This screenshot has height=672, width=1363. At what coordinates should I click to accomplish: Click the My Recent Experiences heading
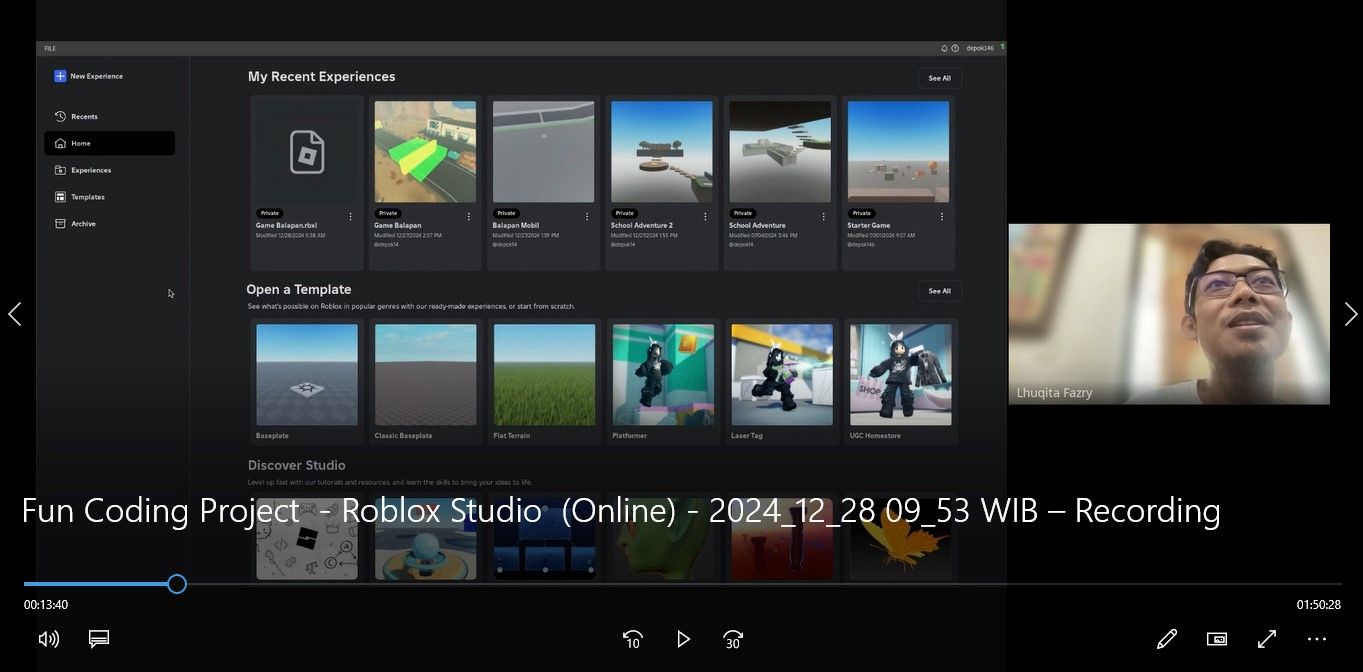321,77
